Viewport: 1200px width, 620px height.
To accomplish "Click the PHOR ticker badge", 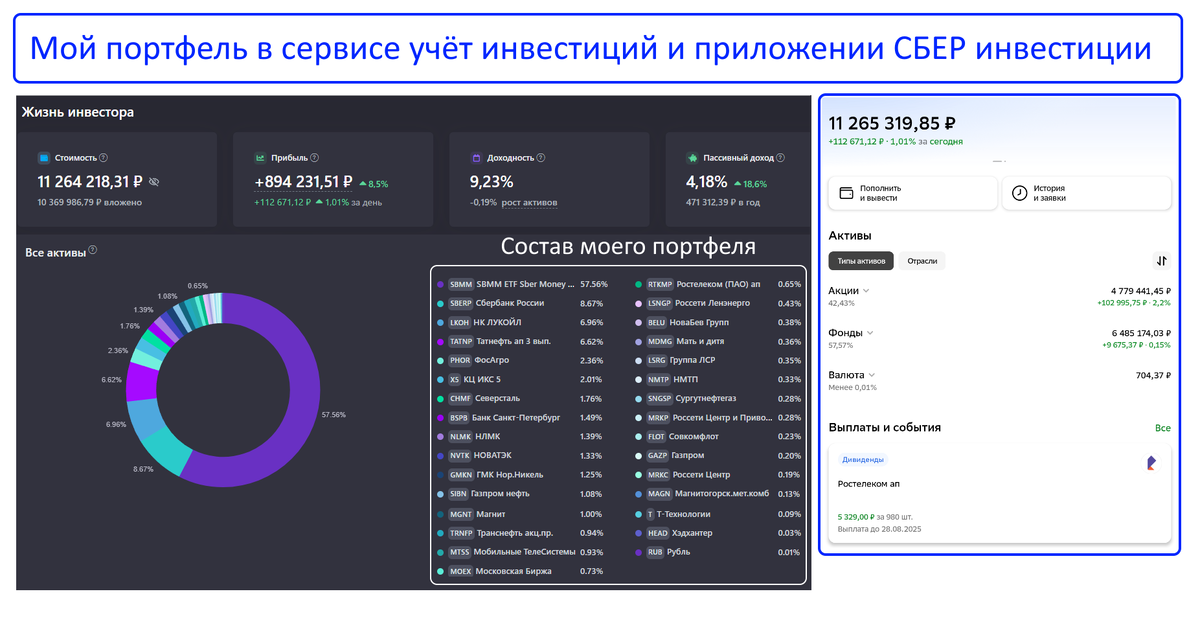I will pos(460,360).
